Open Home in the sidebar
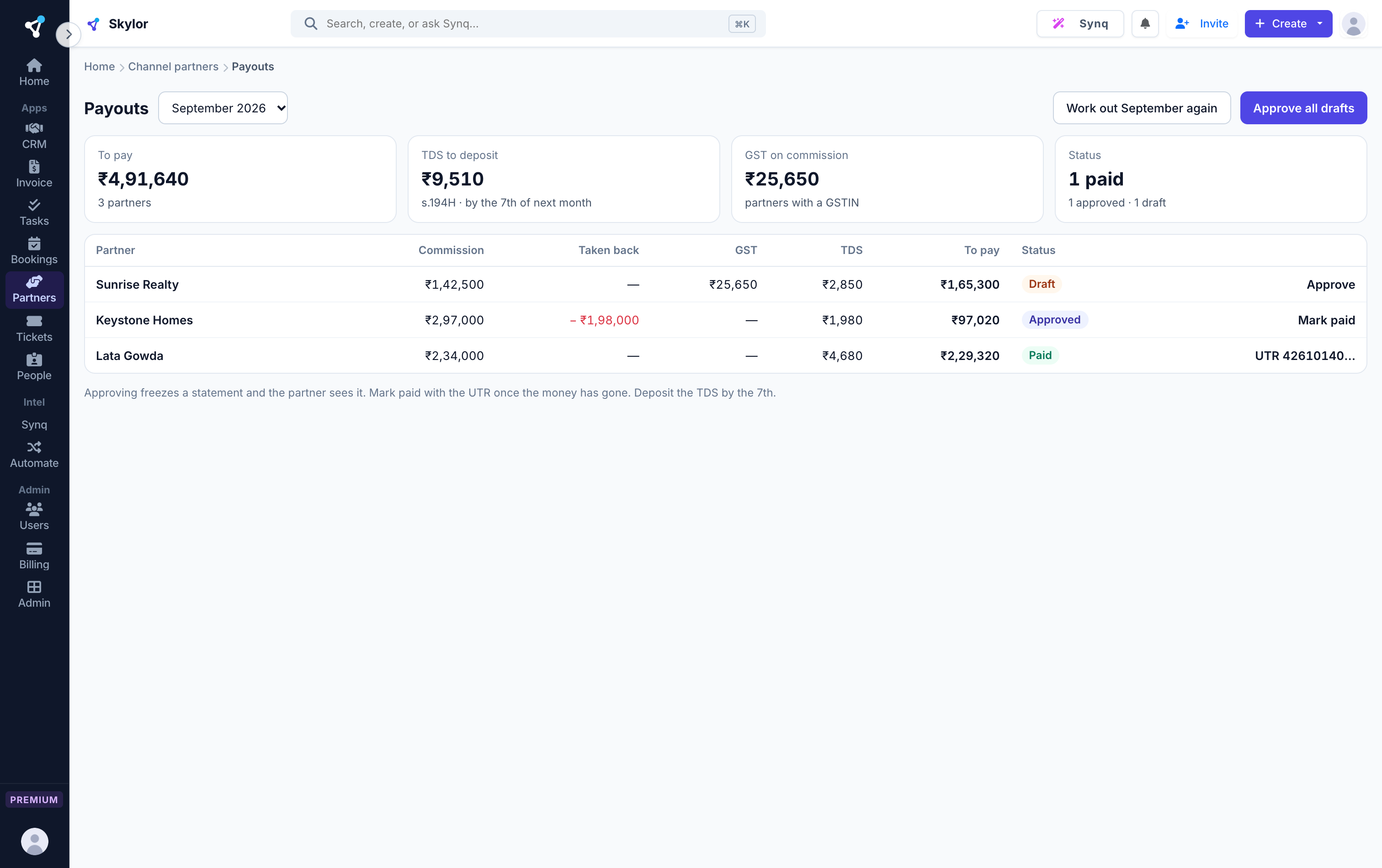 (34, 73)
